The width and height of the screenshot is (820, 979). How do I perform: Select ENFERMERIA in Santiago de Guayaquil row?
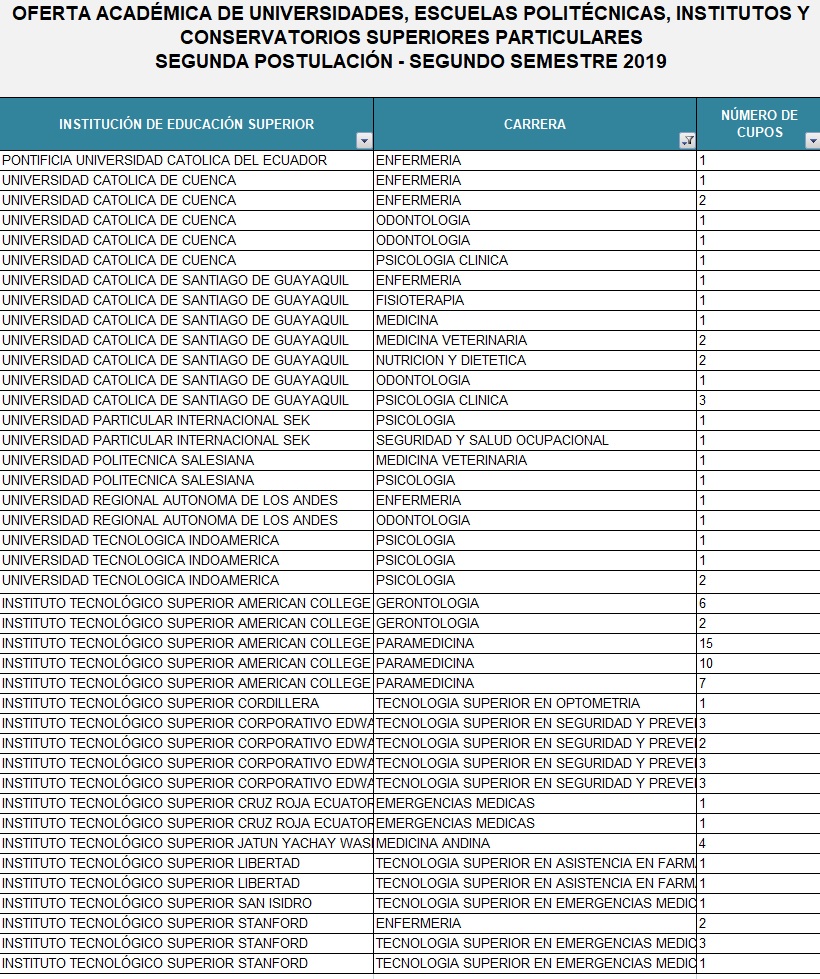(x=535, y=280)
